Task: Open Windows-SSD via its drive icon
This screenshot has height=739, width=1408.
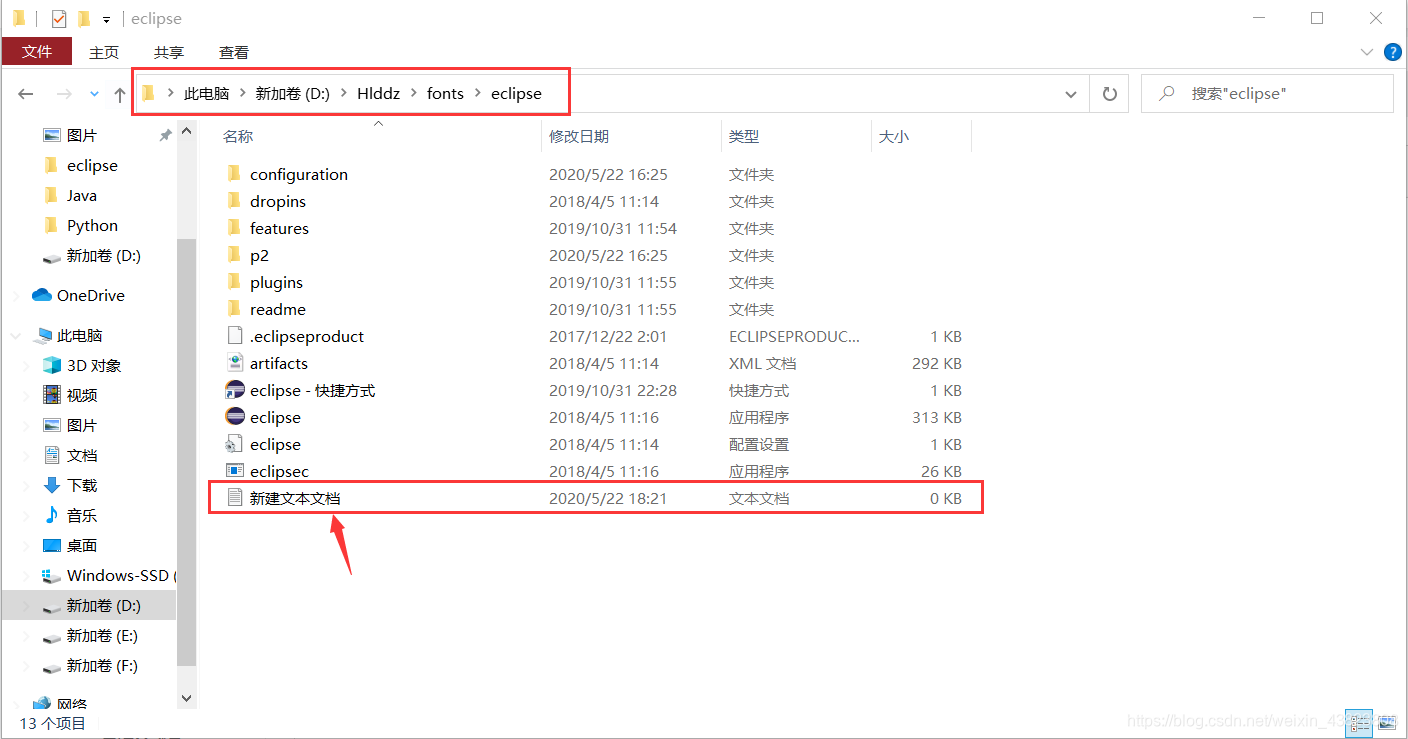Action: (52, 576)
